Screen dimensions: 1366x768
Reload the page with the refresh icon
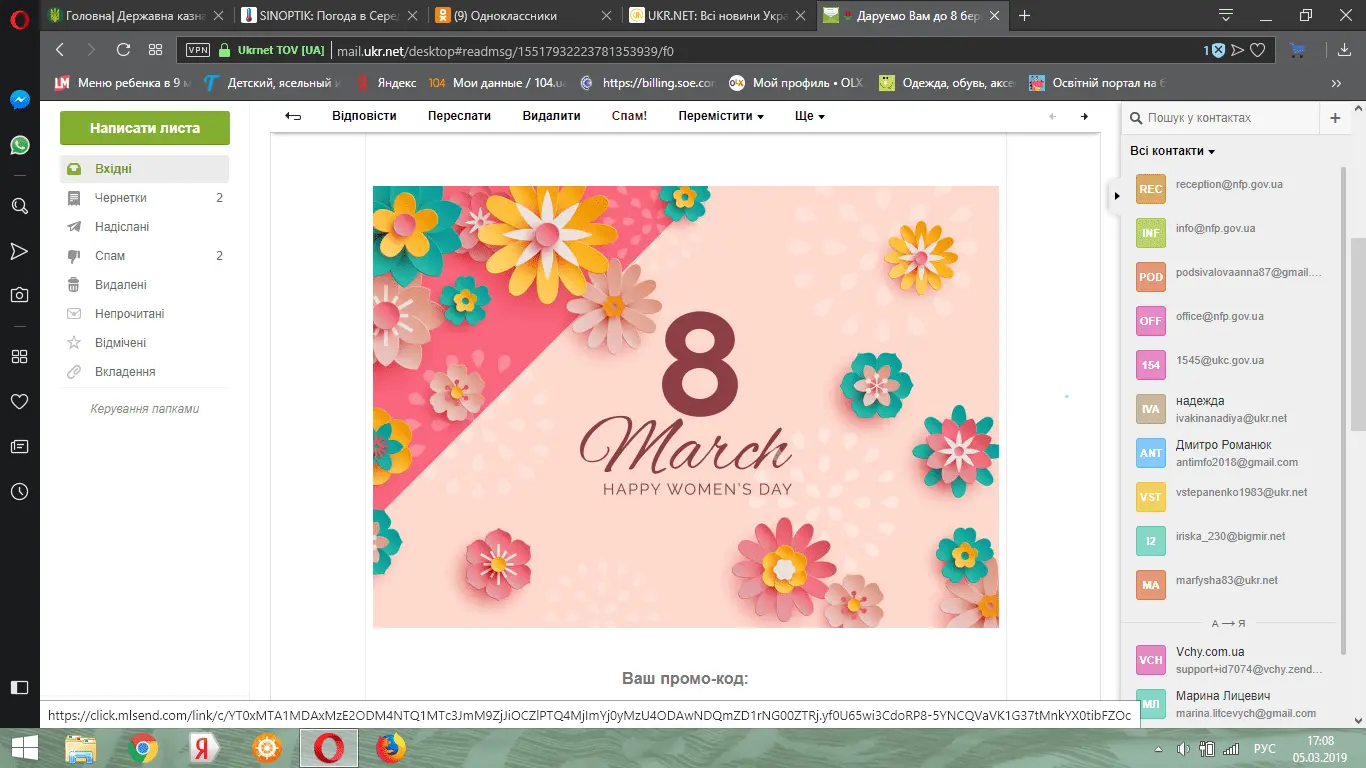pyautogui.click(x=123, y=50)
